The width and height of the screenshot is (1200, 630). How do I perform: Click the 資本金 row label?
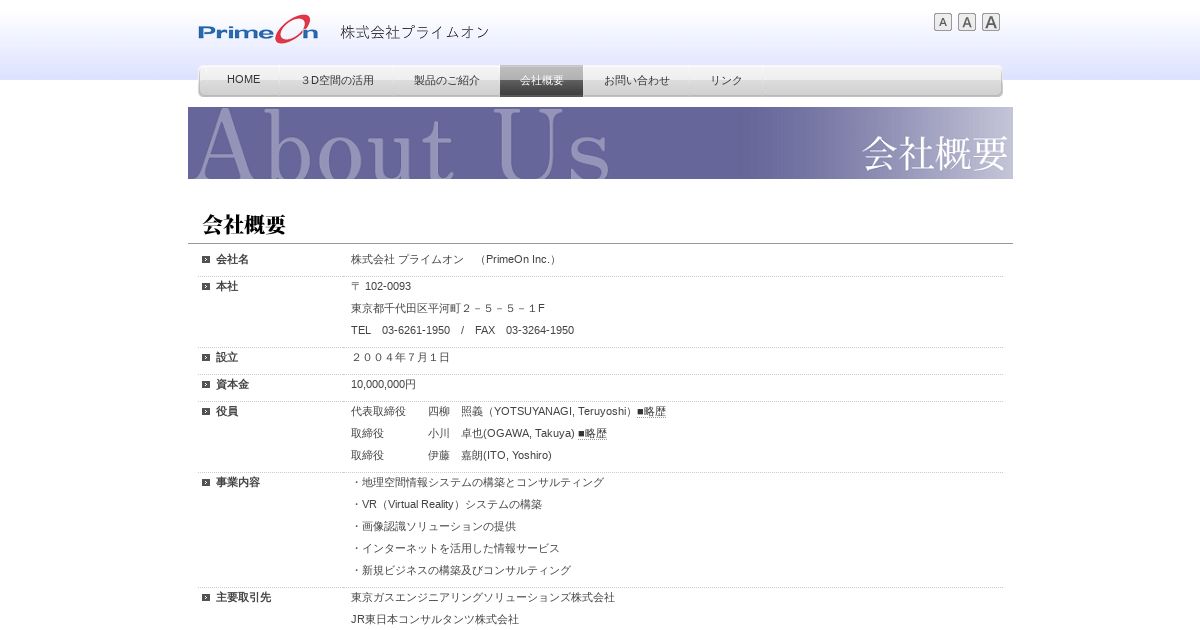pyautogui.click(x=232, y=384)
